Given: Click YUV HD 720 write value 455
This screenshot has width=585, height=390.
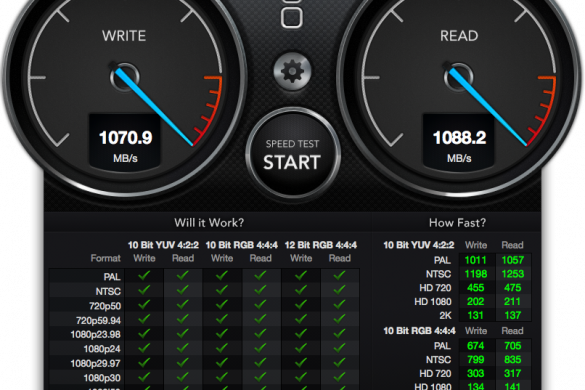Looking at the screenshot, I should (476, 288).
